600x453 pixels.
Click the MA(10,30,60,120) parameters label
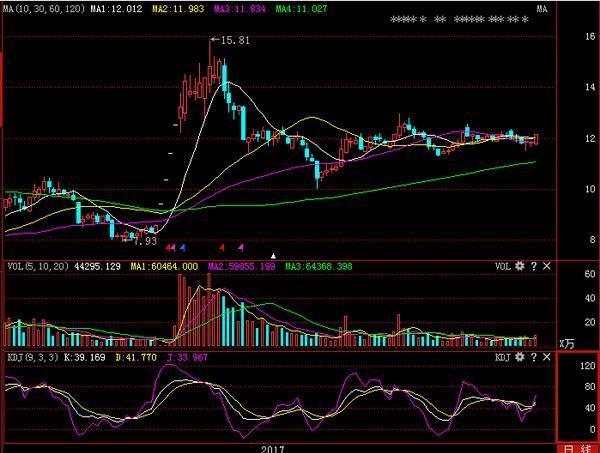pos(44,8)
